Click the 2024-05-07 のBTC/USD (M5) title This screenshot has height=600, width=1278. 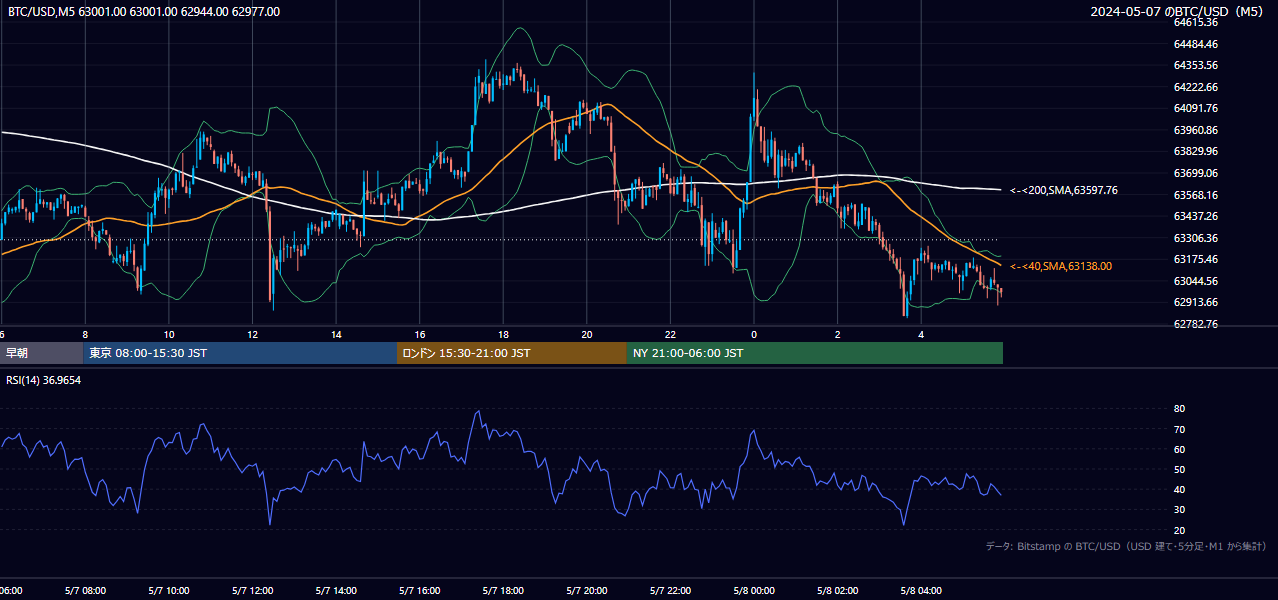pos(1178,12)
